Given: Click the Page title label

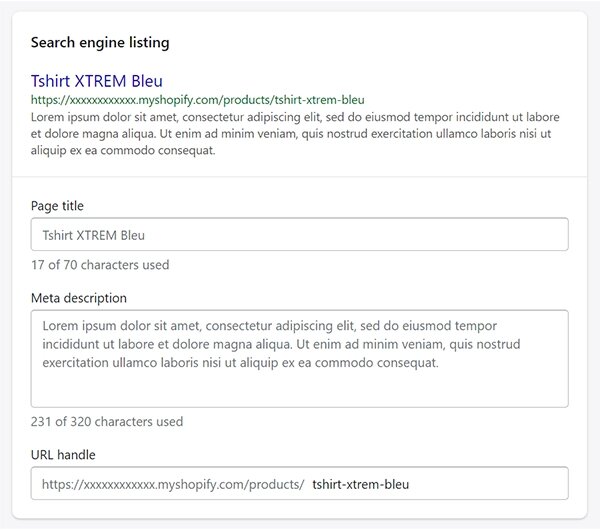Looking at the screenshot, I should 57,206.
